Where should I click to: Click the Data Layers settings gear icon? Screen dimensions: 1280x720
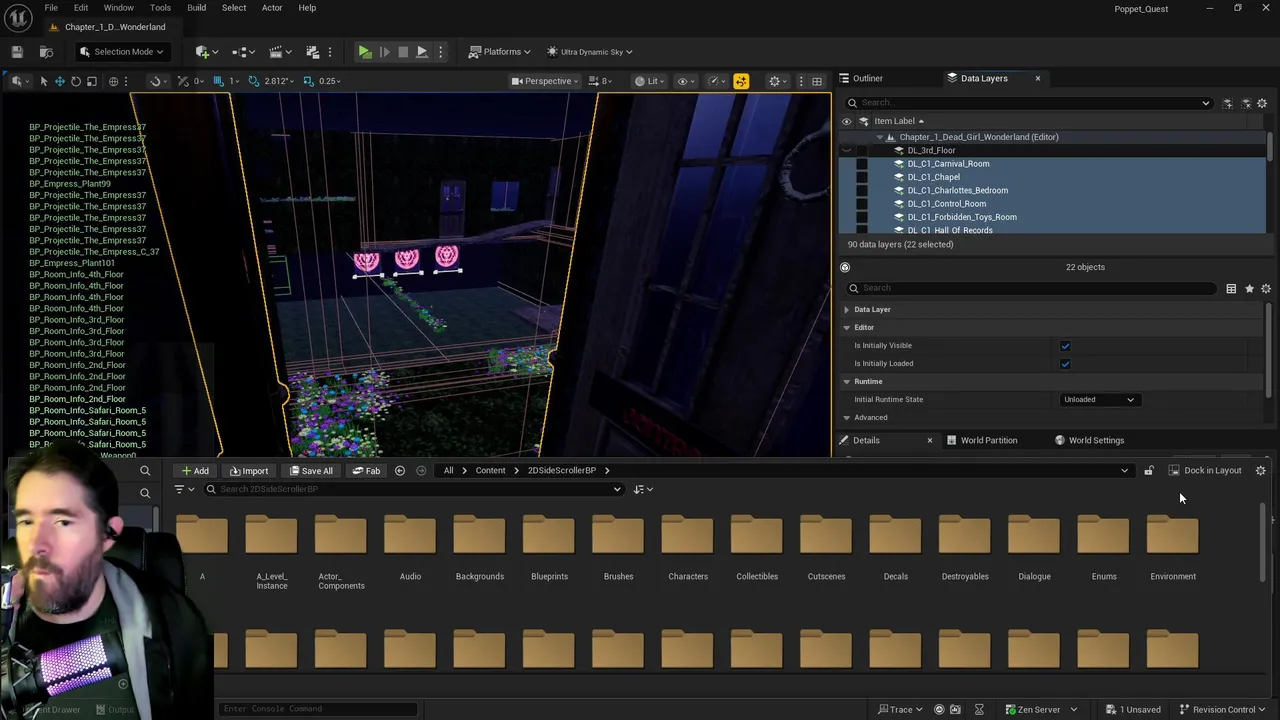pyautogui.click(x=1262, y=103)
